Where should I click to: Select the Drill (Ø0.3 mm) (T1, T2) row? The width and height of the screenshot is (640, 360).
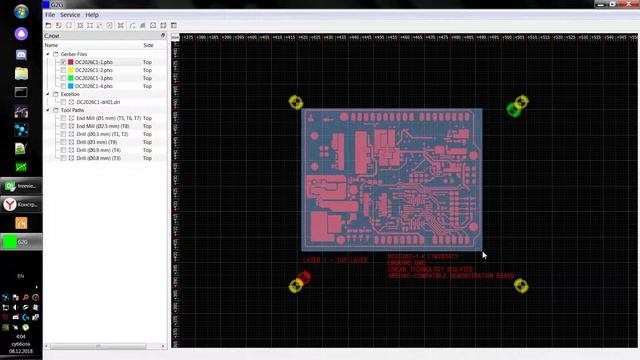pos(105,134)
